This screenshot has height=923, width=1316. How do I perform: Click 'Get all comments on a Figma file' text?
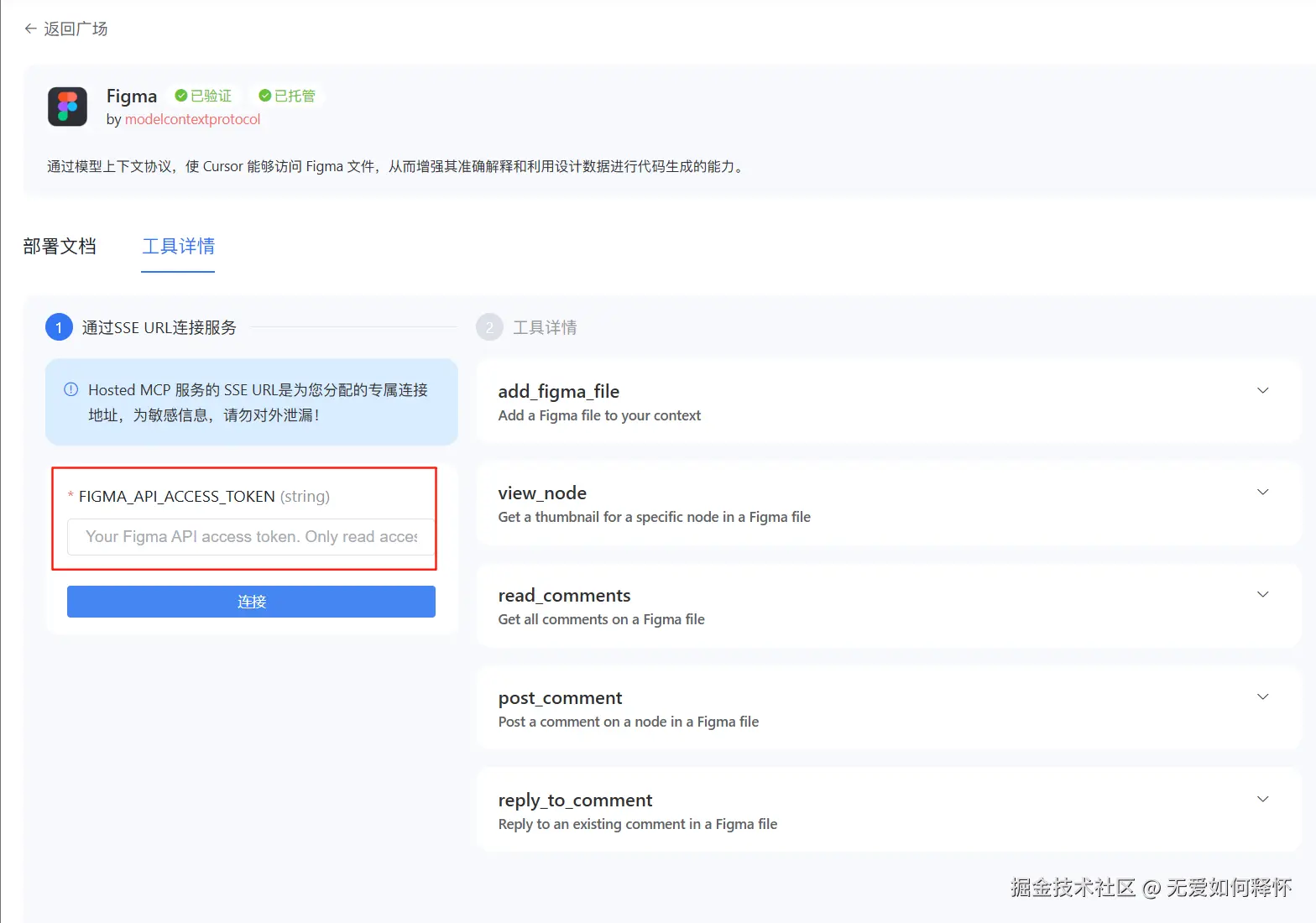click(602, 619)
